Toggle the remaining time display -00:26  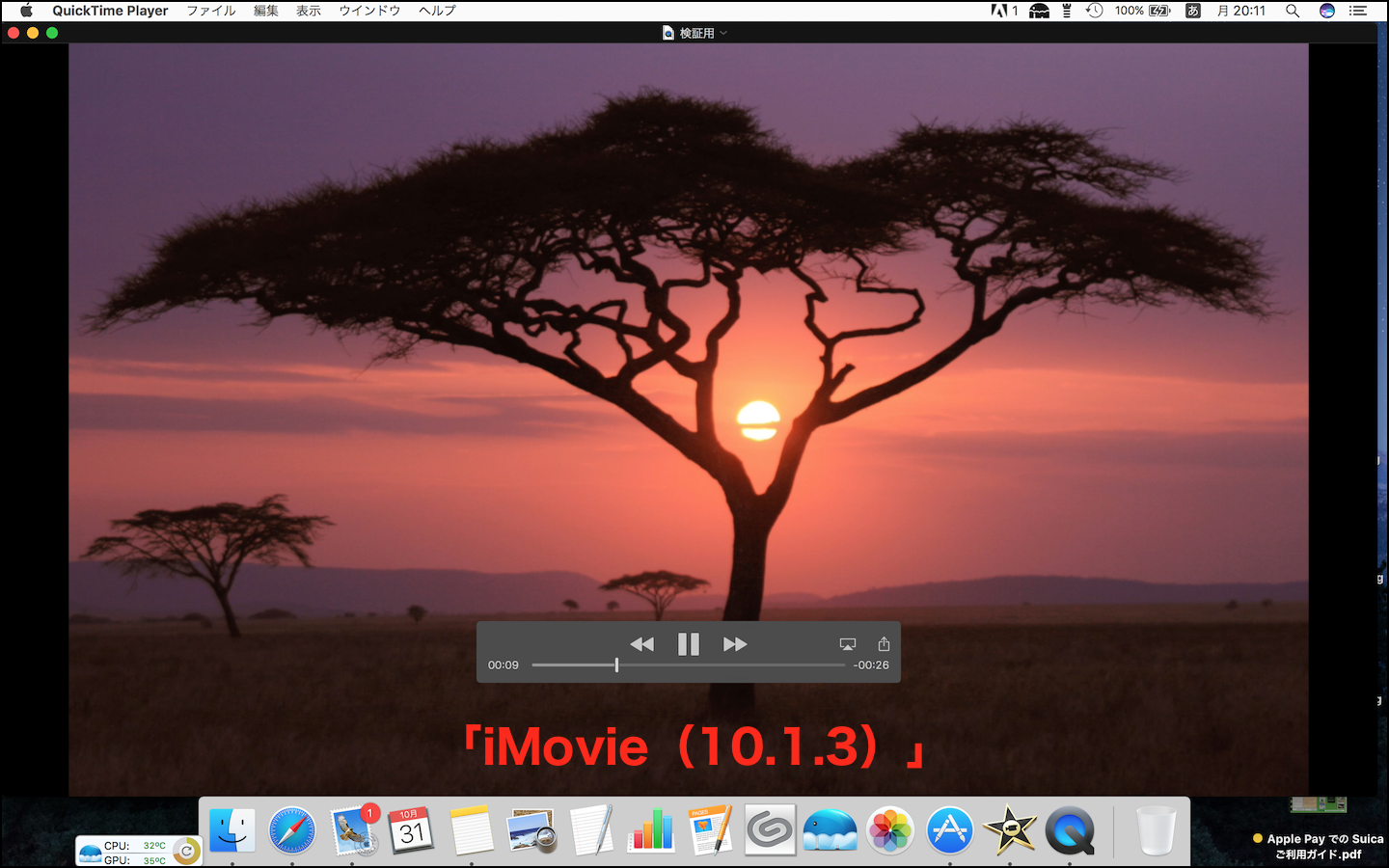point(871,665)
